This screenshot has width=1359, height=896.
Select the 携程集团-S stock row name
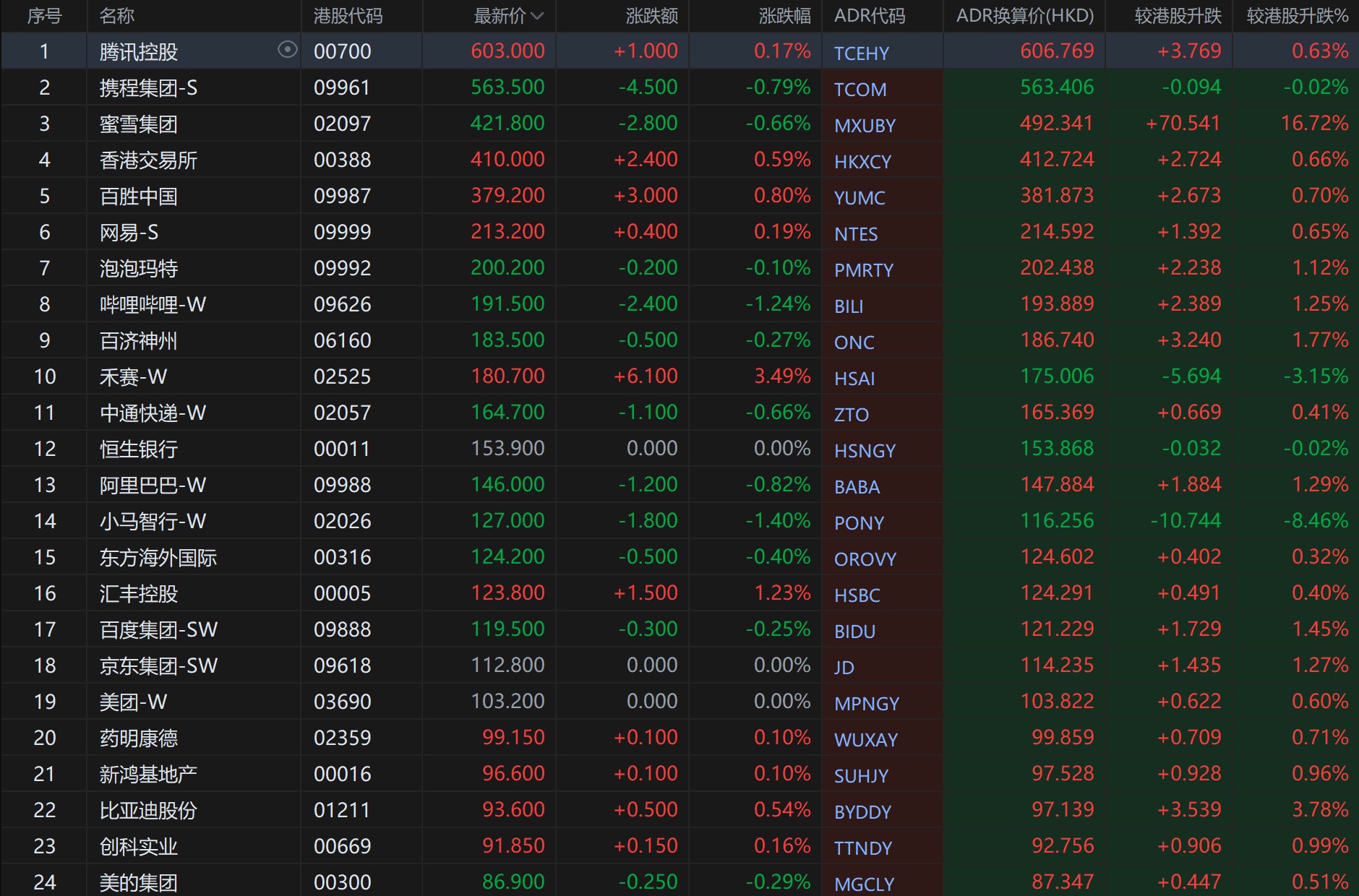[x=148, y=88]
